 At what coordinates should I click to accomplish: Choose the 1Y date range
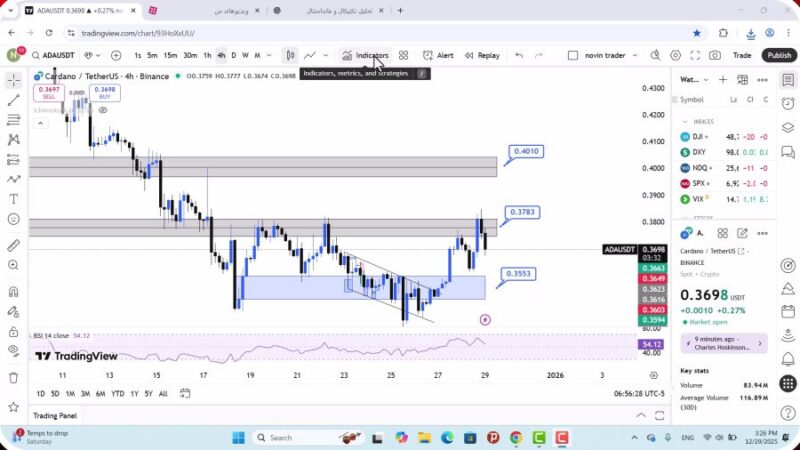134,394
